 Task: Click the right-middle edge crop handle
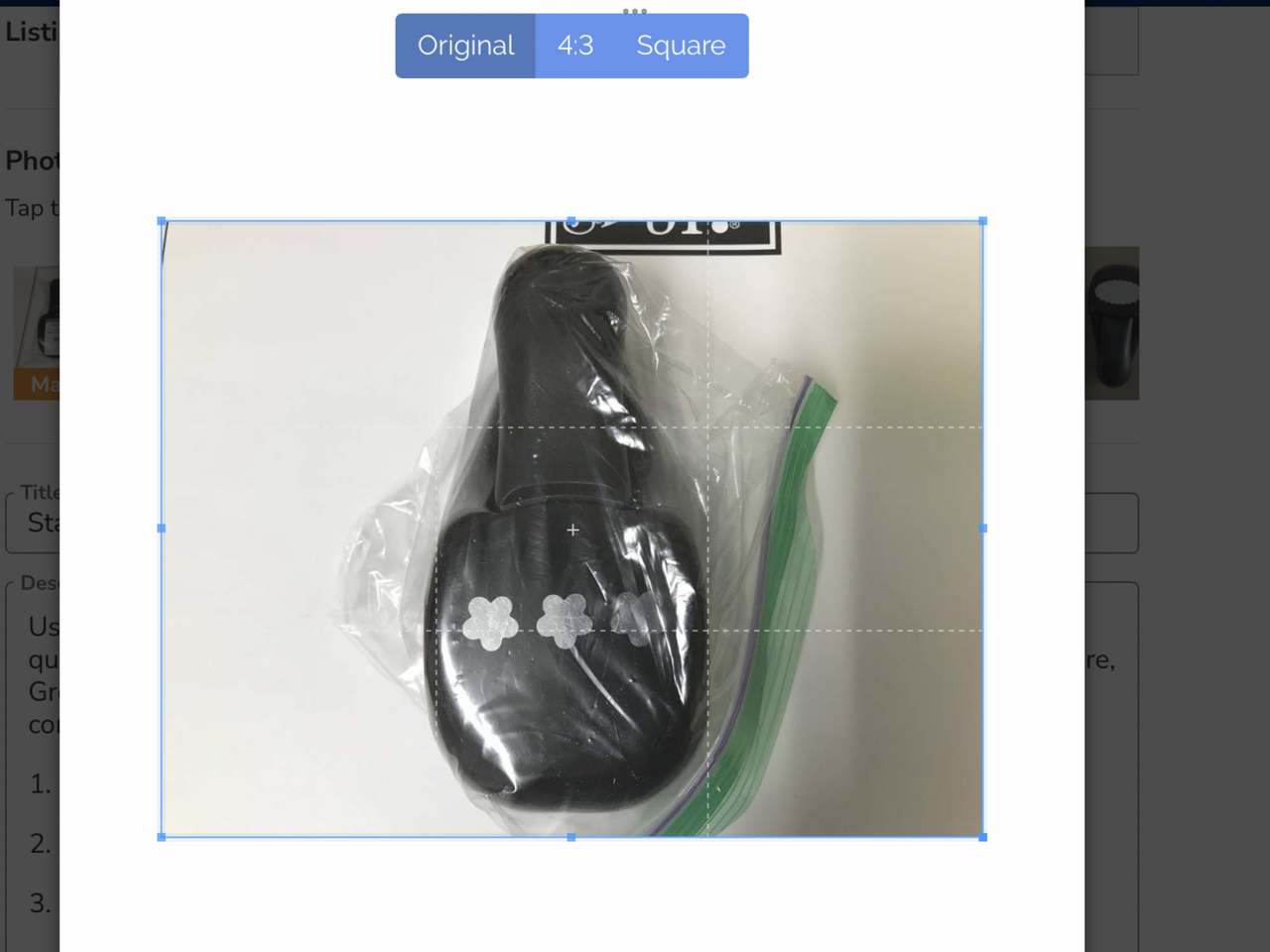[x=982, y=529]
